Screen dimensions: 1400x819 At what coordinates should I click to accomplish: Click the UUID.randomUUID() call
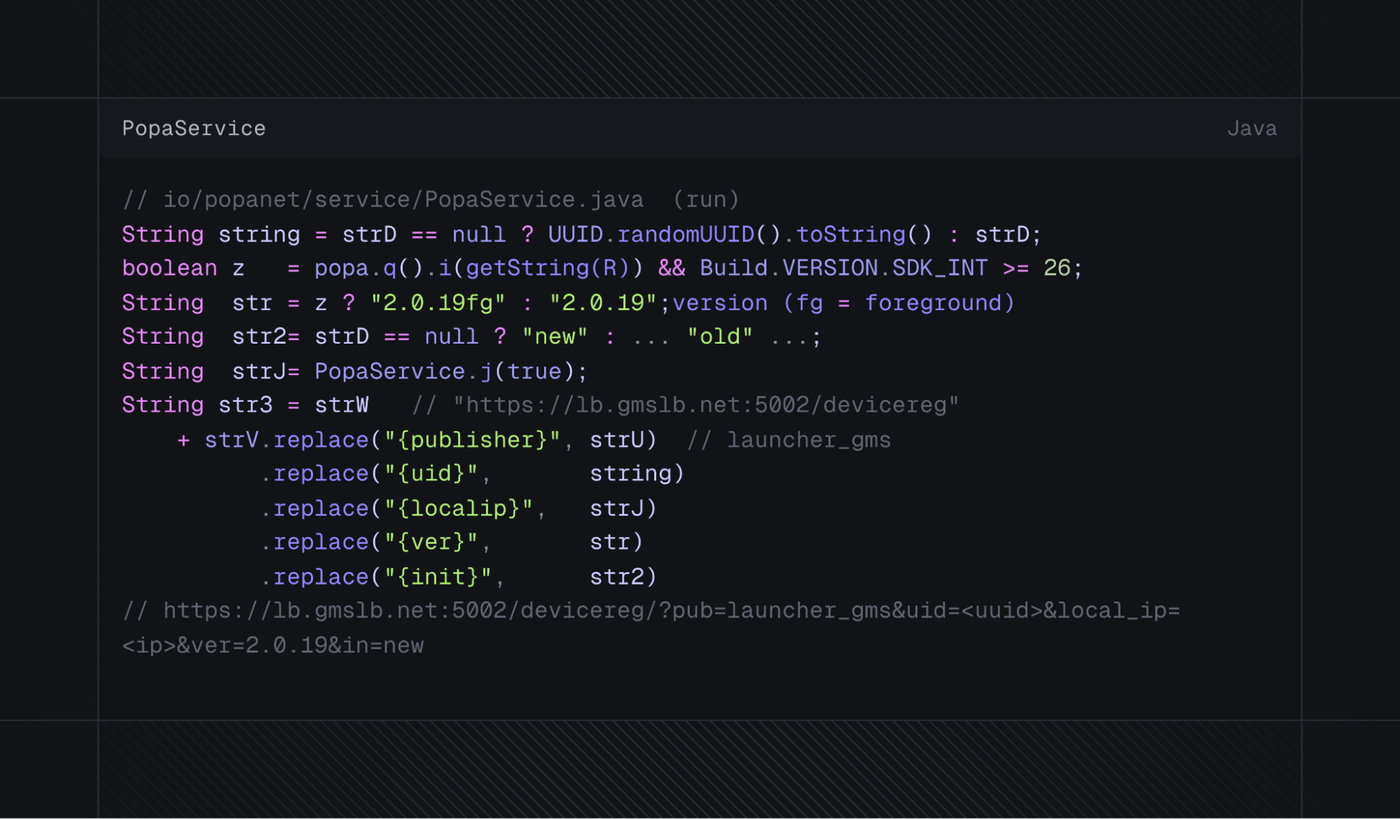[x=664, y=235]
